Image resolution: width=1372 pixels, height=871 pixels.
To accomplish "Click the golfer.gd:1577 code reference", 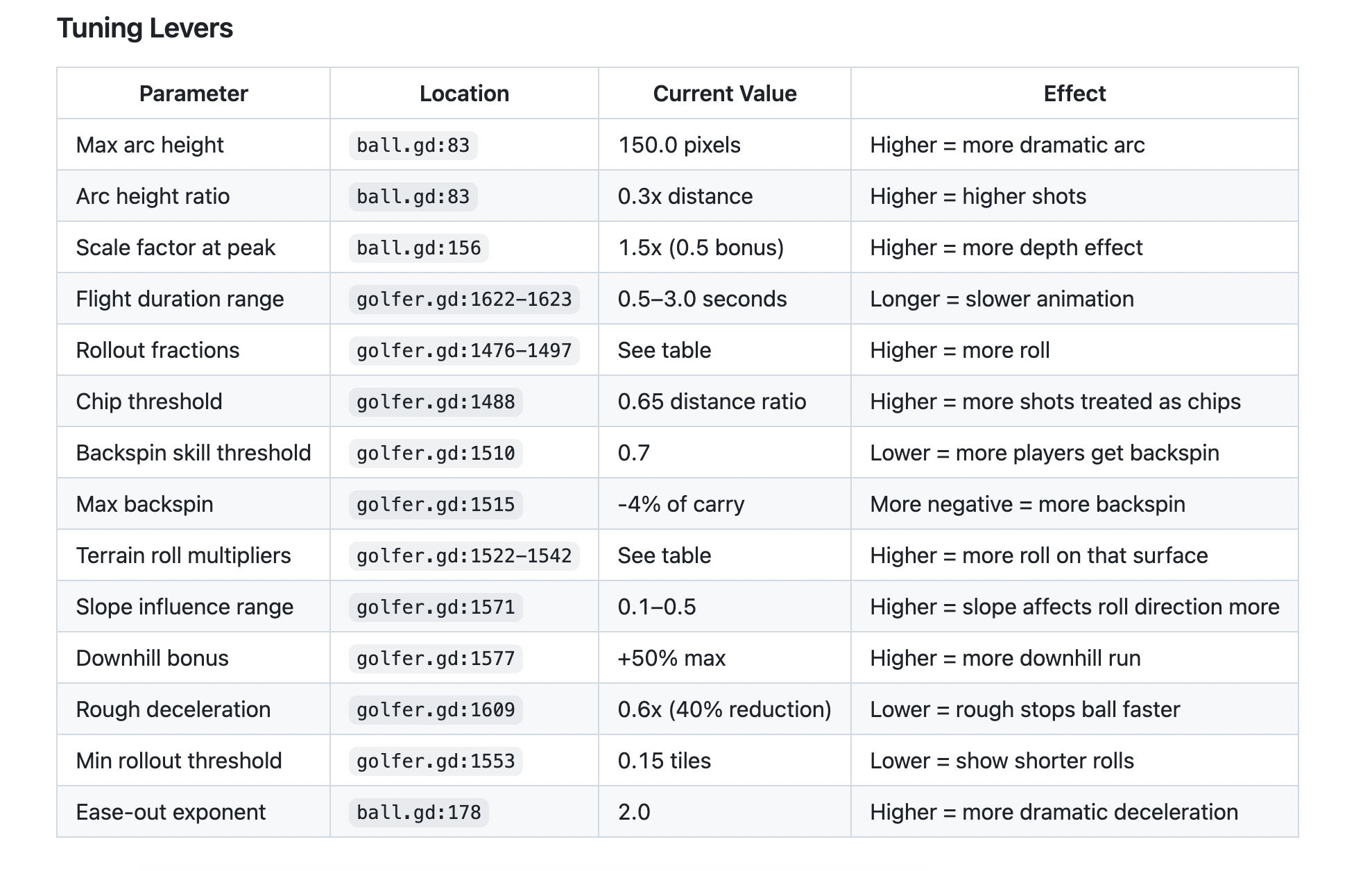I will pyautogui.click(x=436, y=659).
